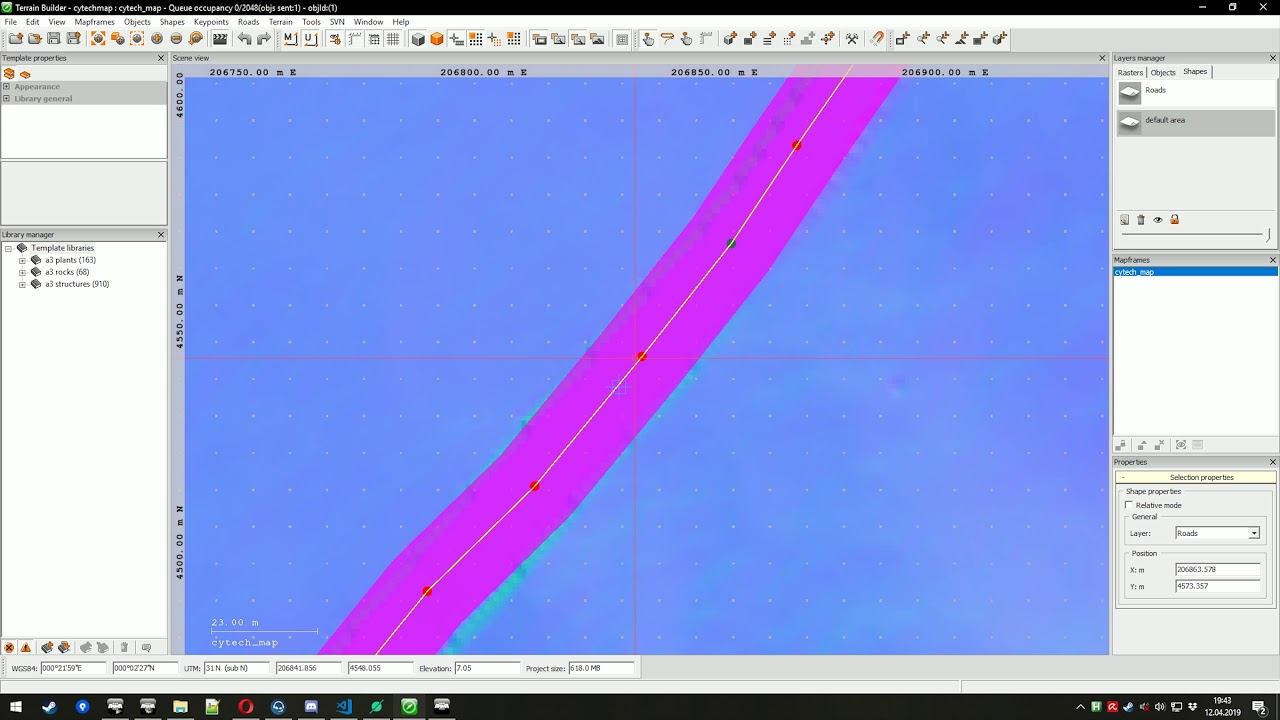Close the Mapframes panel
The image size is (1280, 720).
1272,260
